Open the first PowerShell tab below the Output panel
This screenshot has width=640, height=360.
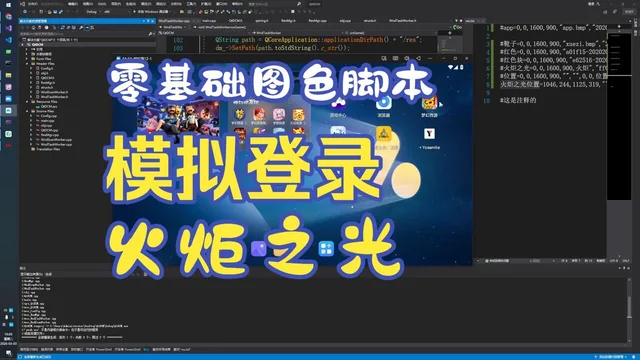(x=98, y=350)
